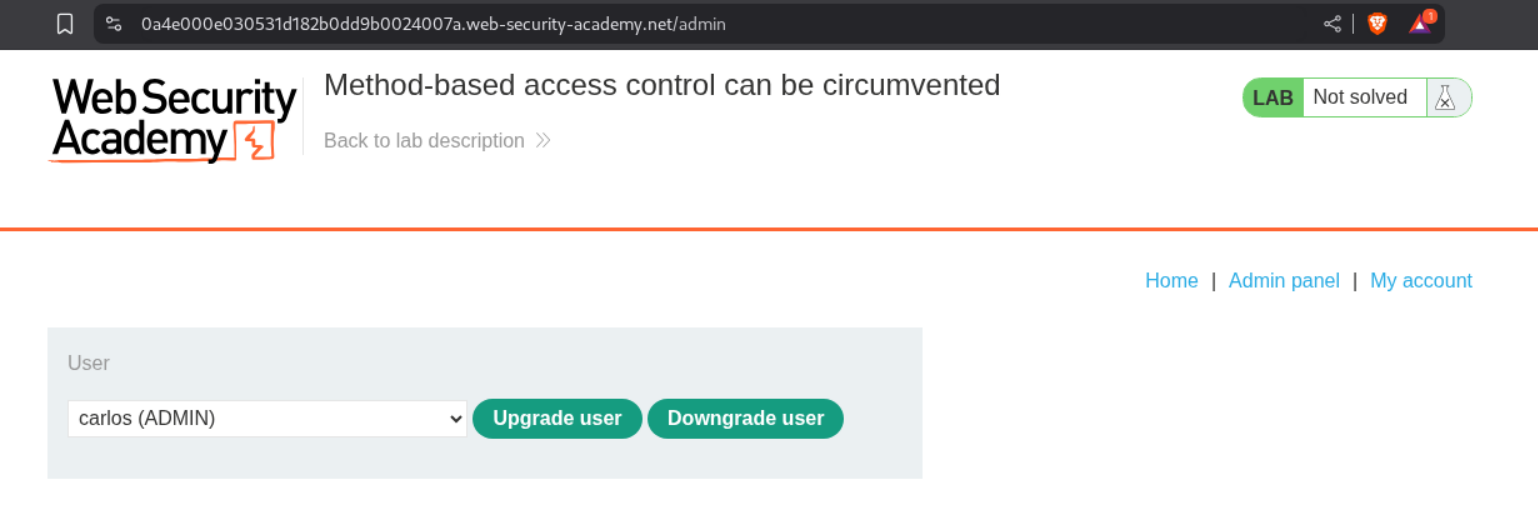Open the My account link
Image resolution: width=1538 pixels, height=517 pixels.
1420,281
